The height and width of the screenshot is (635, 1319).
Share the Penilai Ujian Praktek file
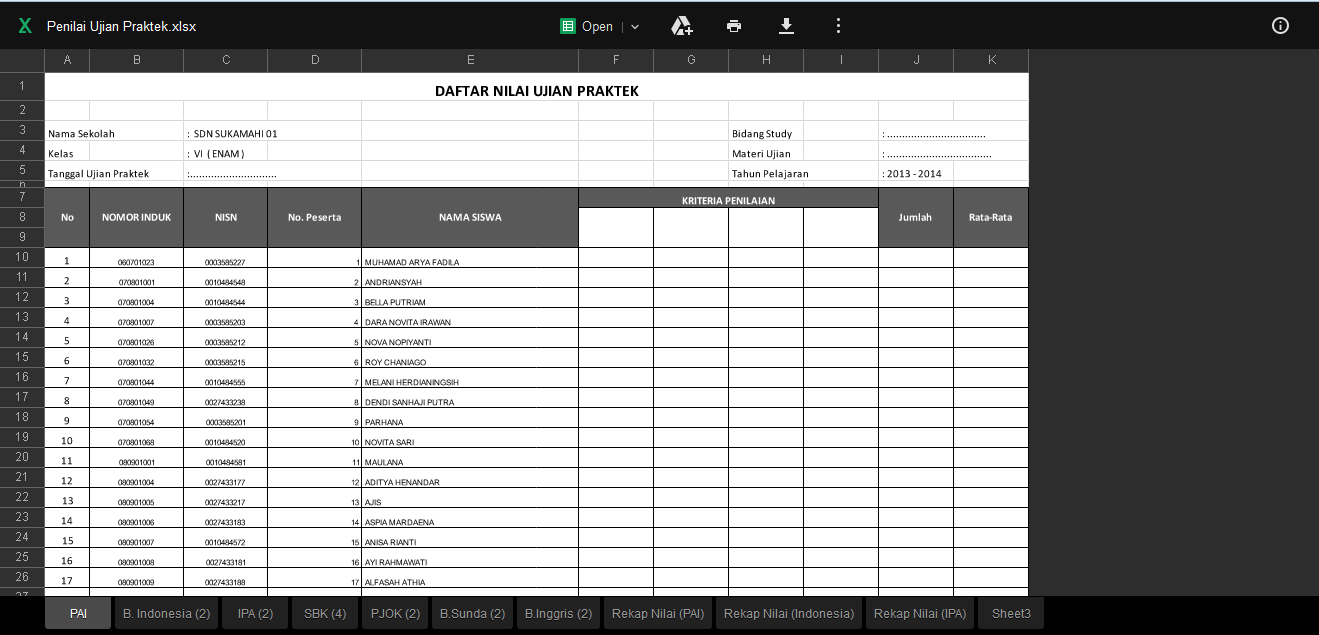(x=682, y=26)
